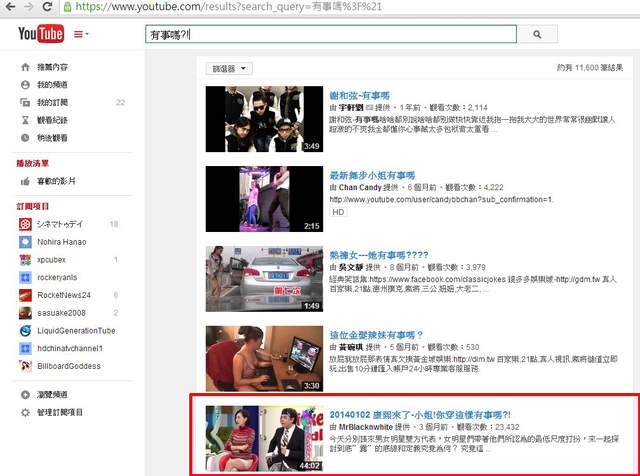Click the YouTube logo
The image size is (640, 476).
(41, 35)
